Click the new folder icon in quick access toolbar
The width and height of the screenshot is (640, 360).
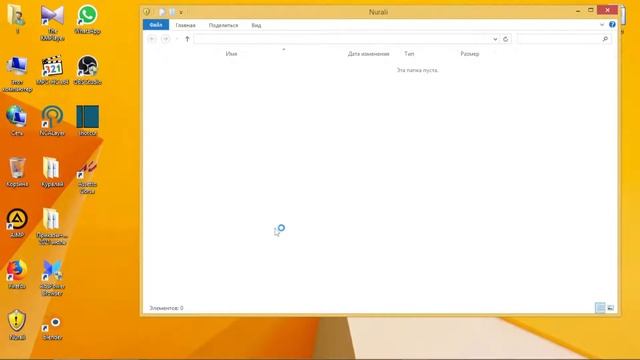172,12
